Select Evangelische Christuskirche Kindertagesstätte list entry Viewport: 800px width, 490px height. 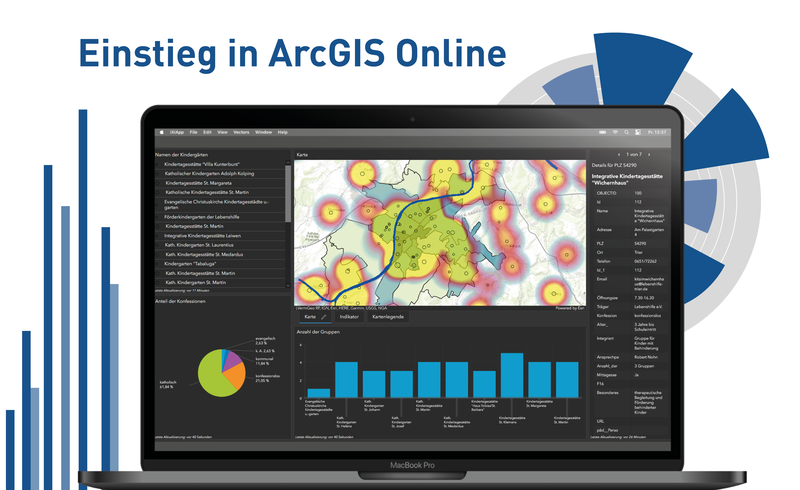coord(220,205)
